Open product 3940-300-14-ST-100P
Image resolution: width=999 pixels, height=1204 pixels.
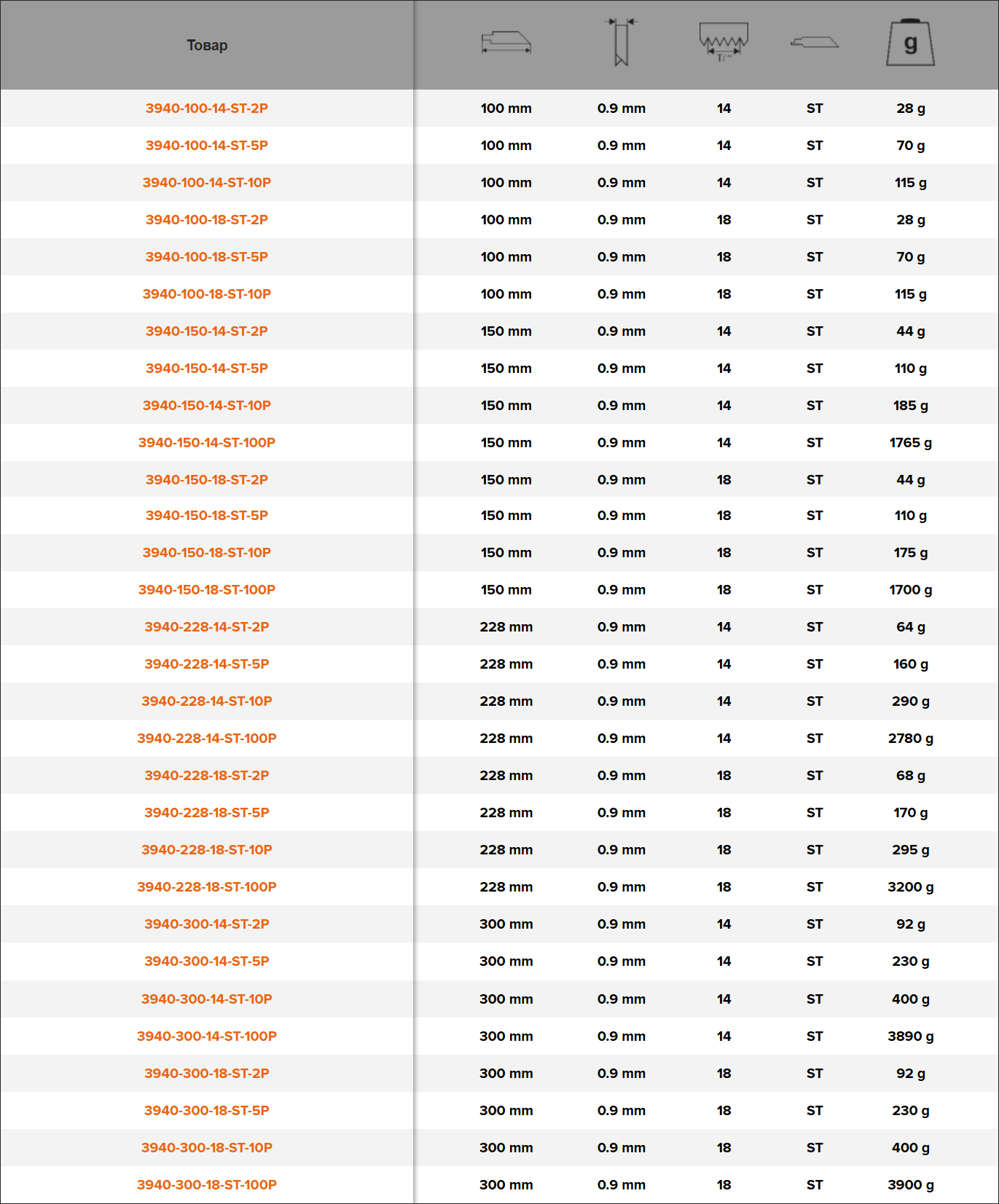(207, 1036)
